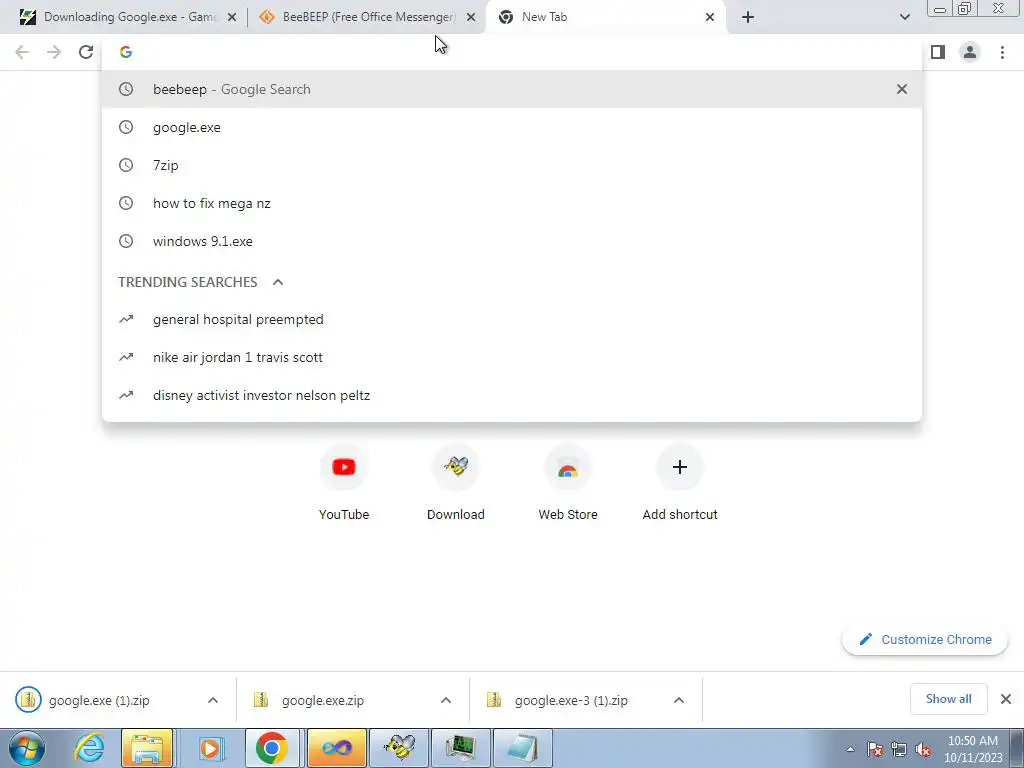
Task: Select trending search 'nike air jordan 1 travis scott'
Action: click(512, 357)
